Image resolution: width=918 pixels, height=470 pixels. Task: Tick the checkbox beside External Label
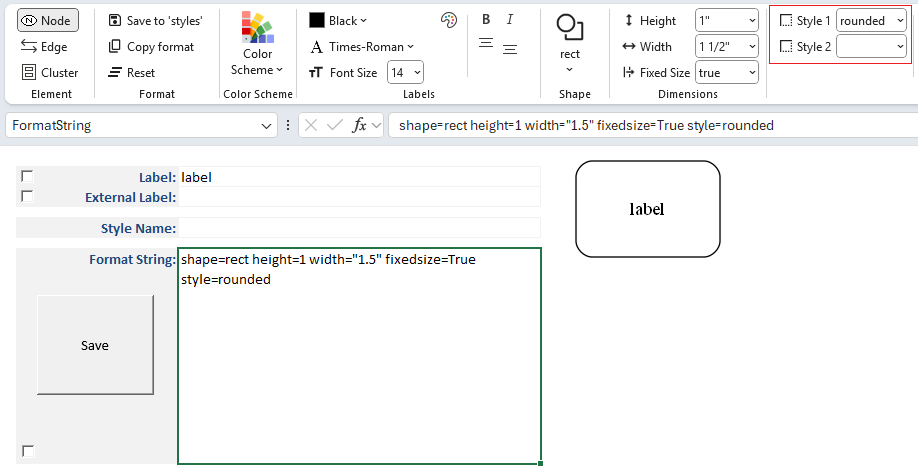click(x=27, y=196)
